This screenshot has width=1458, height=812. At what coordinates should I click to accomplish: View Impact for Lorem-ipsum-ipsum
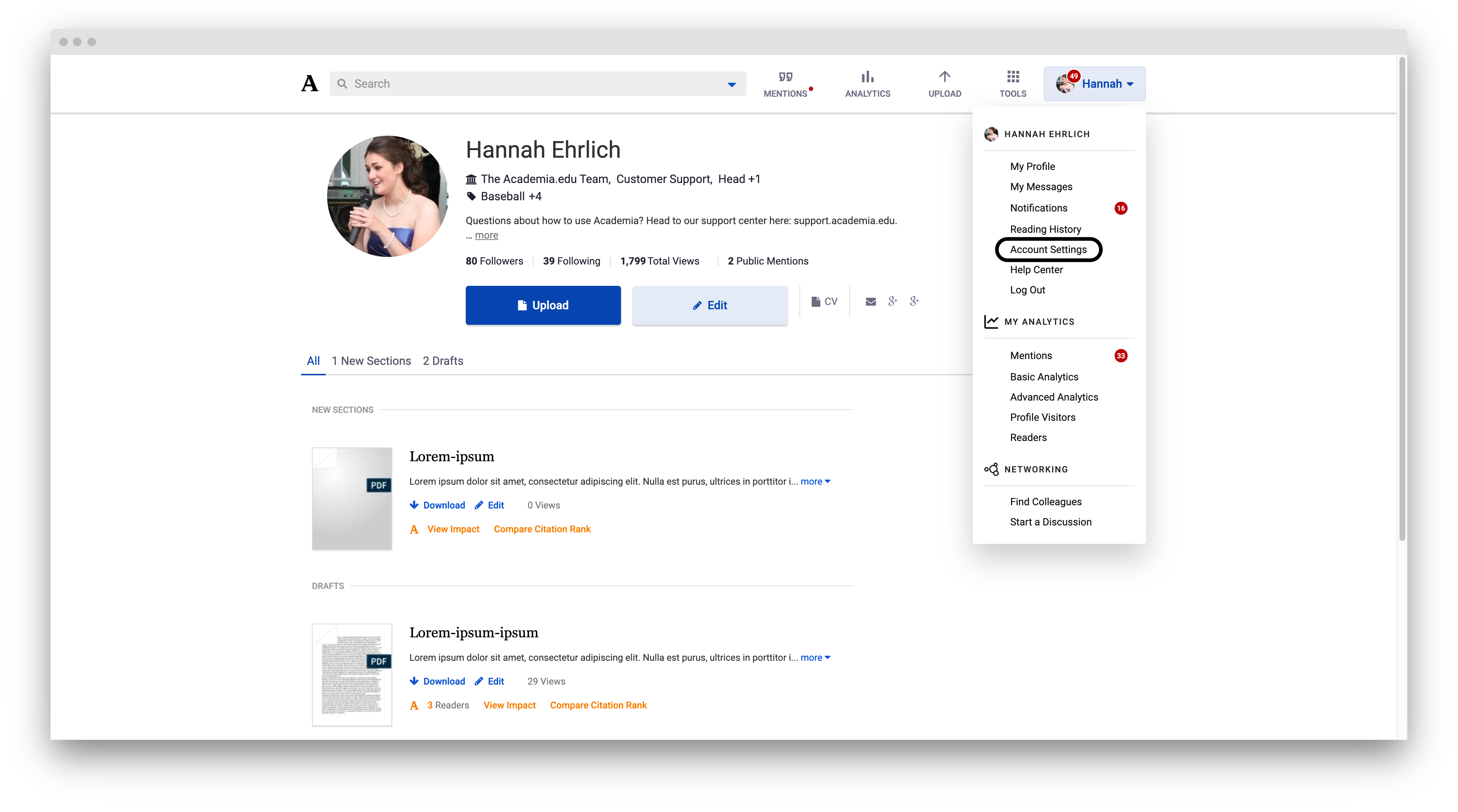509,705
